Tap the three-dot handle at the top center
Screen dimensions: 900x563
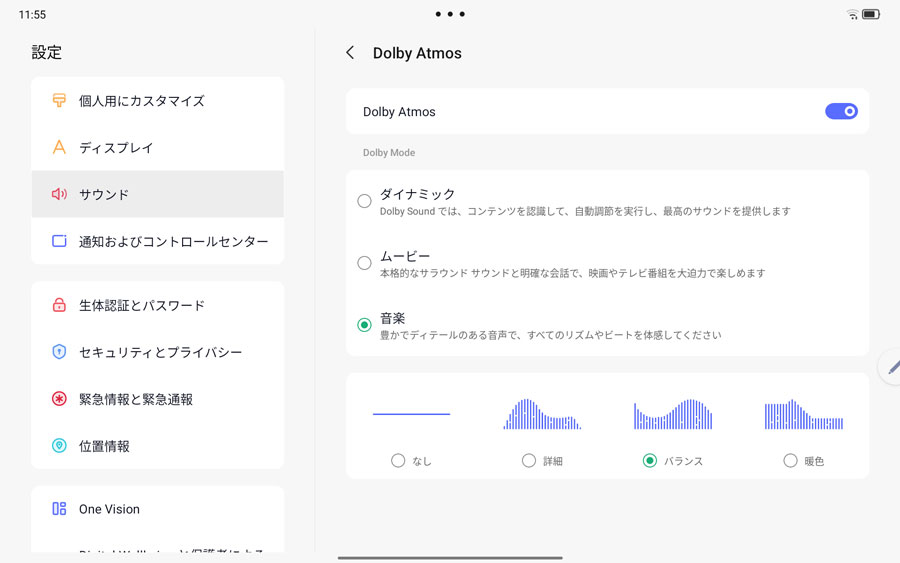pyautogui.click(x=450, y=14)
